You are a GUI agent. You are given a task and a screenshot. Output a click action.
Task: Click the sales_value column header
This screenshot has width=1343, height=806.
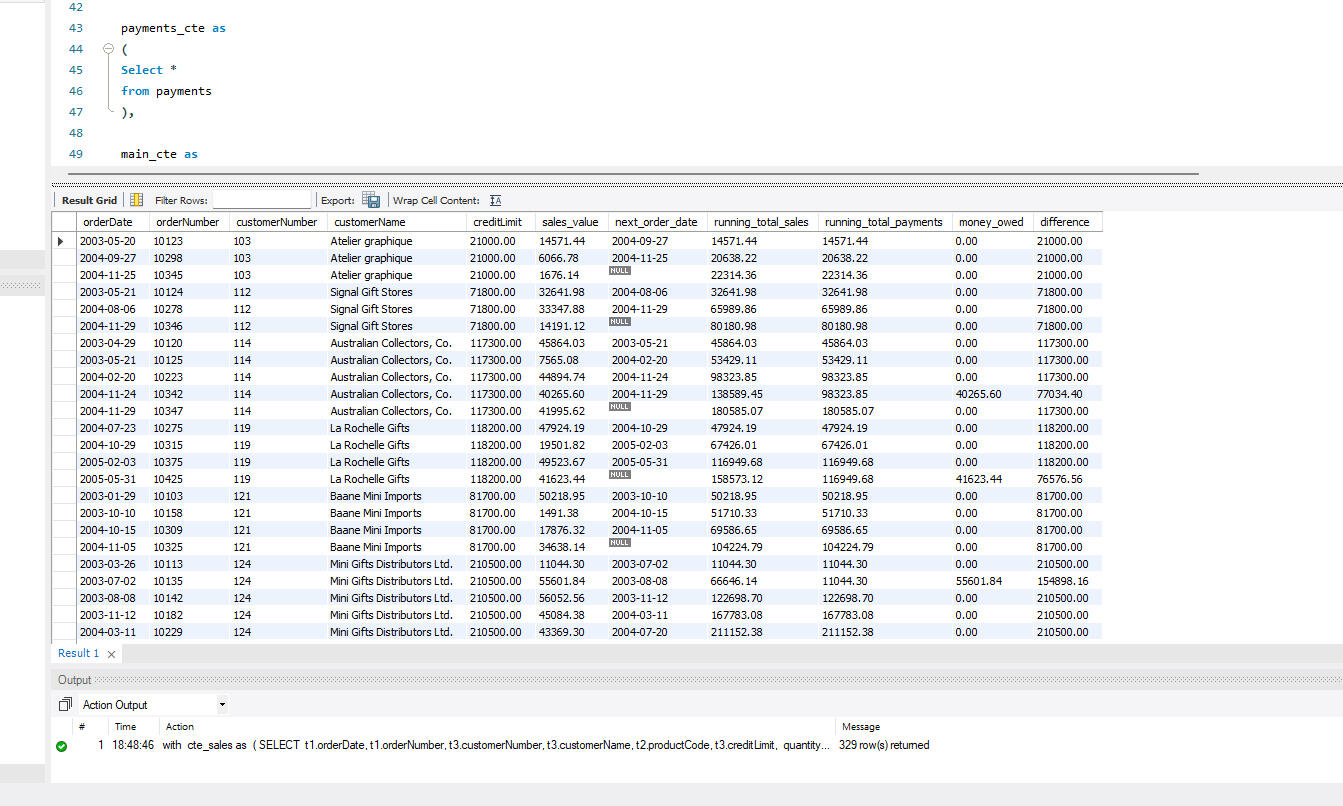[571, 222]
